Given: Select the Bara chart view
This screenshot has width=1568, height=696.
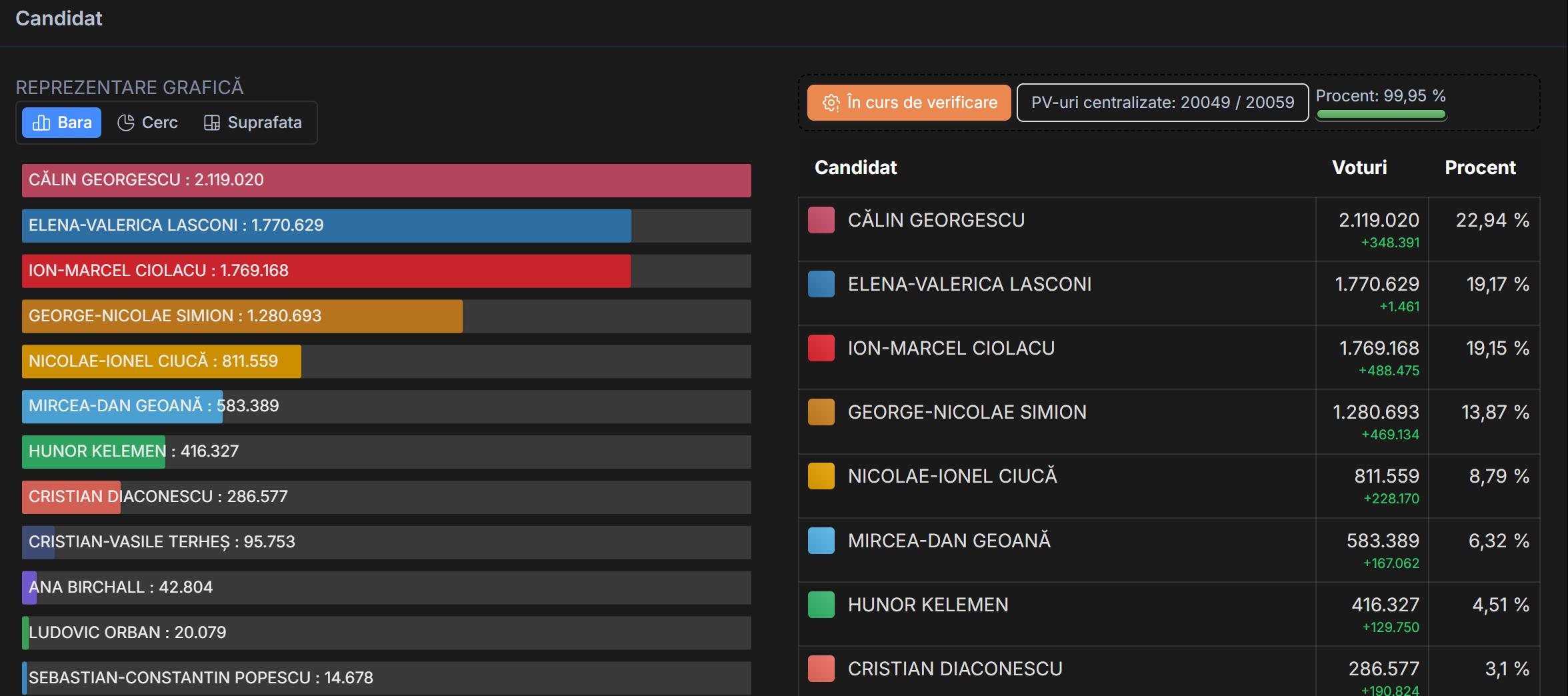Looking at the screenshot, I should tap(62, 123).
